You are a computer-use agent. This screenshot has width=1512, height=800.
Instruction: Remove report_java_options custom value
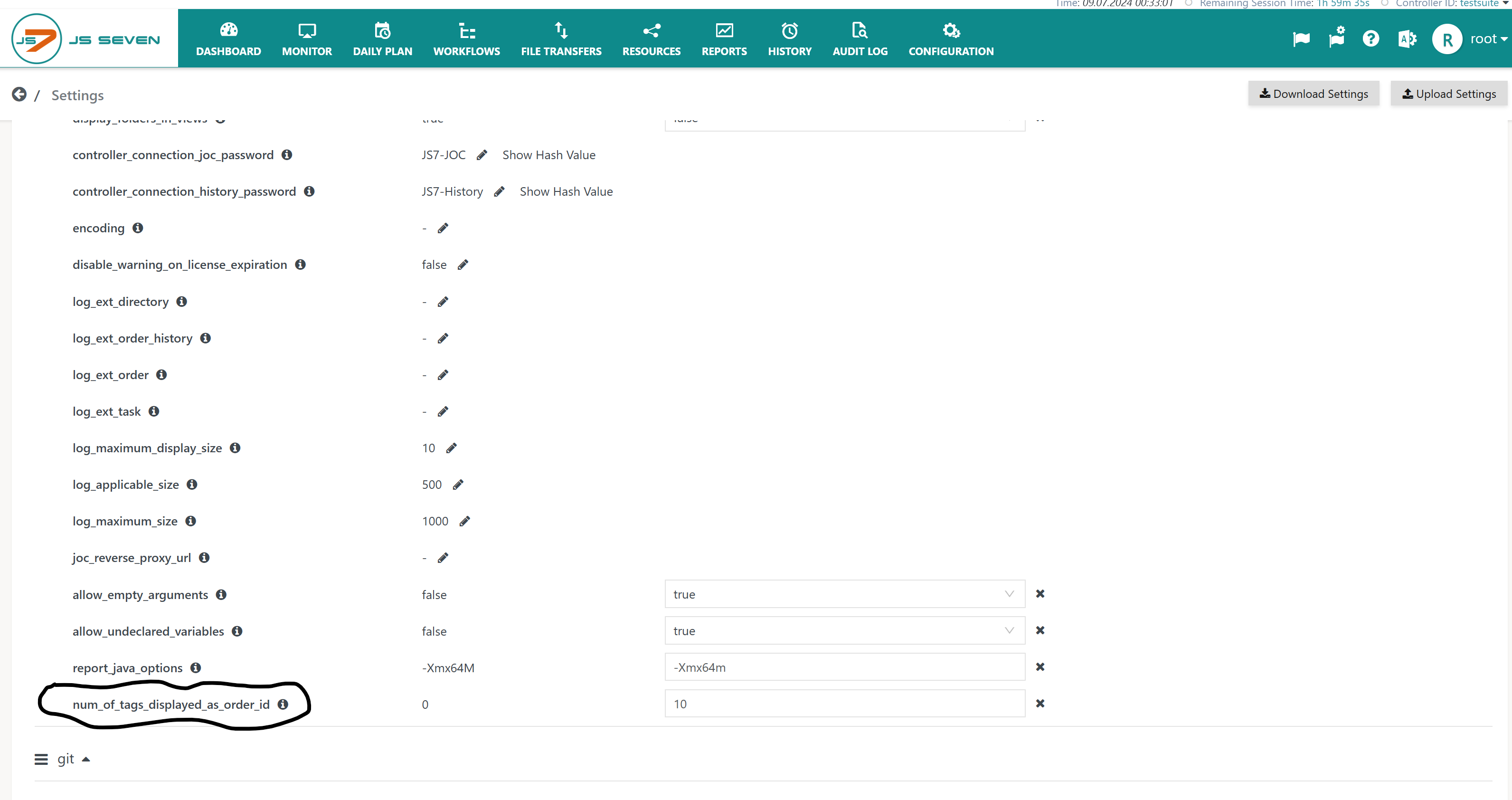1039,667
